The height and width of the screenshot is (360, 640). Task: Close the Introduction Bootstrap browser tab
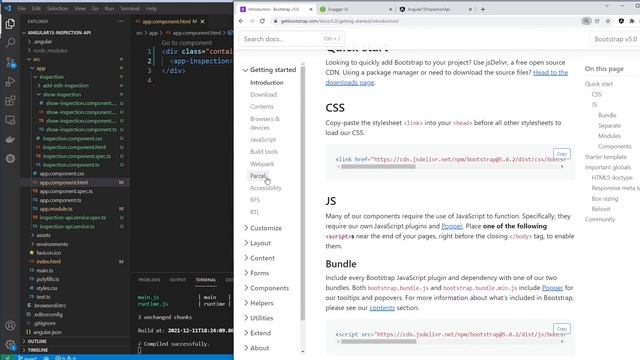click(311, 9)
